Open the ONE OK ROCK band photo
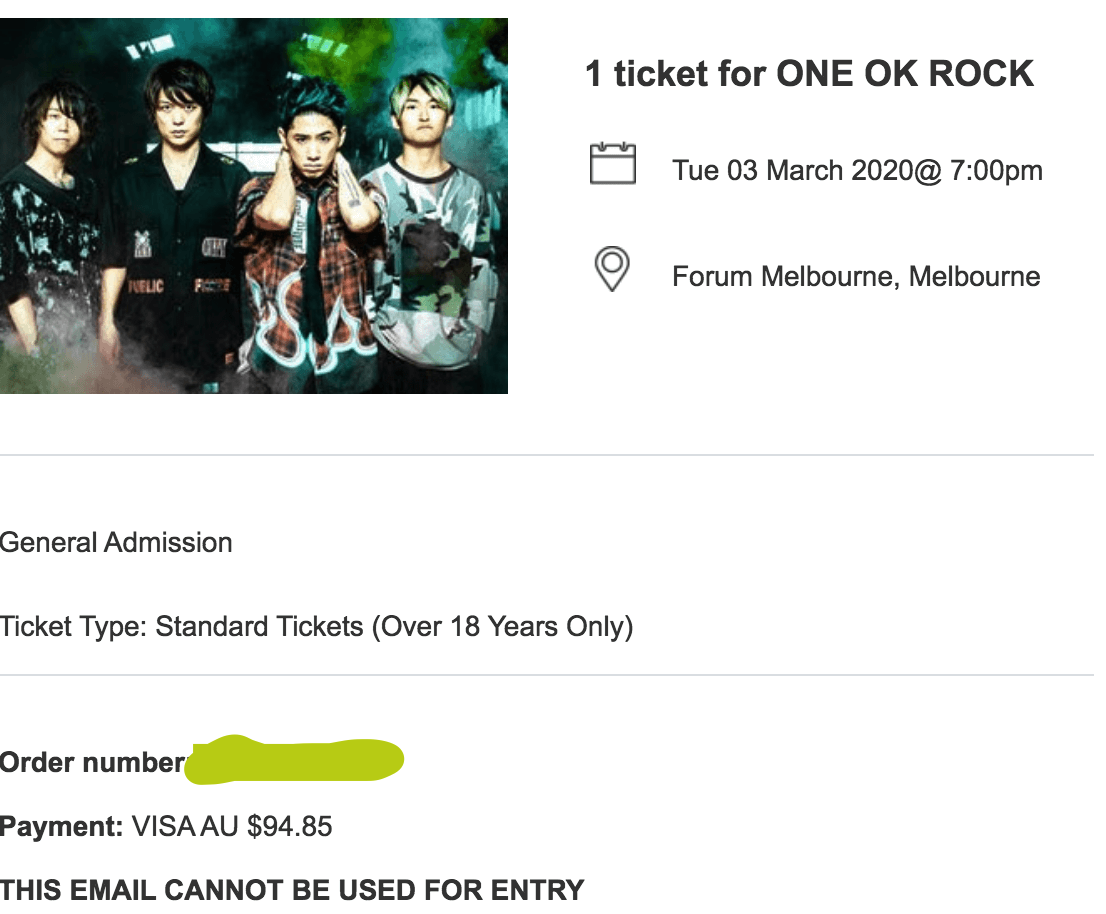 tap(254, 205)
